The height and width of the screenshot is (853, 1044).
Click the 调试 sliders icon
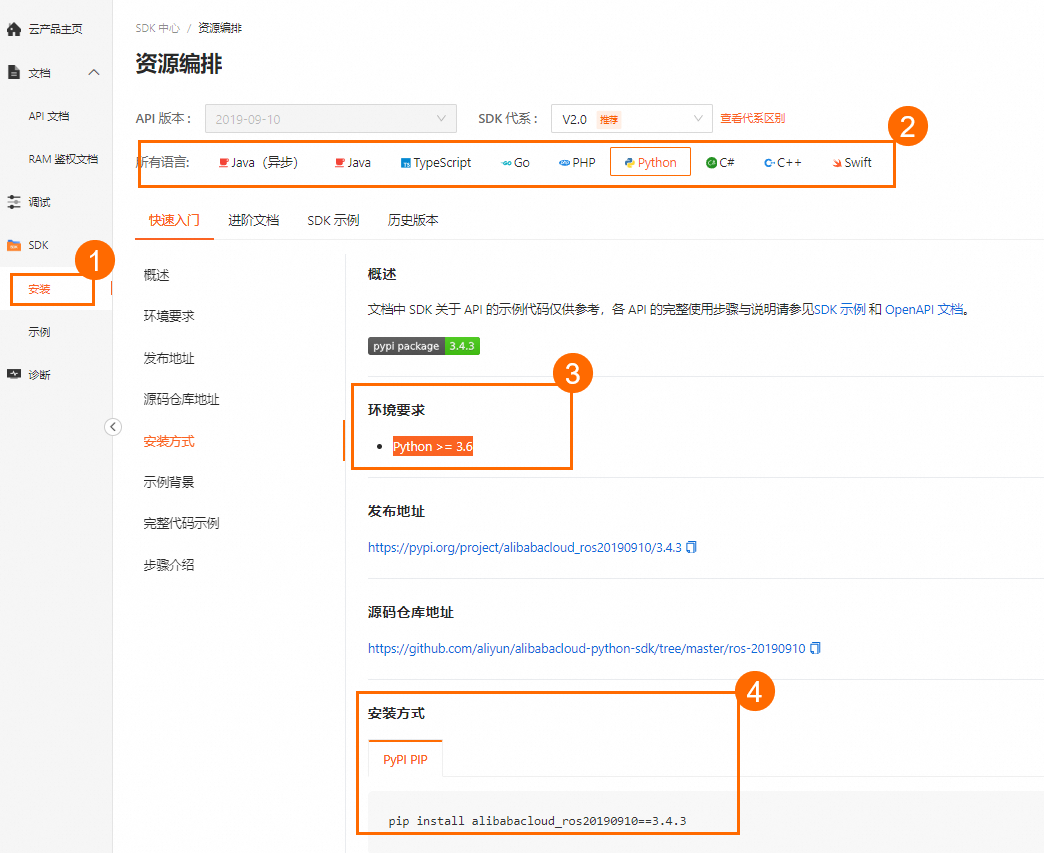tap(14, 202)
